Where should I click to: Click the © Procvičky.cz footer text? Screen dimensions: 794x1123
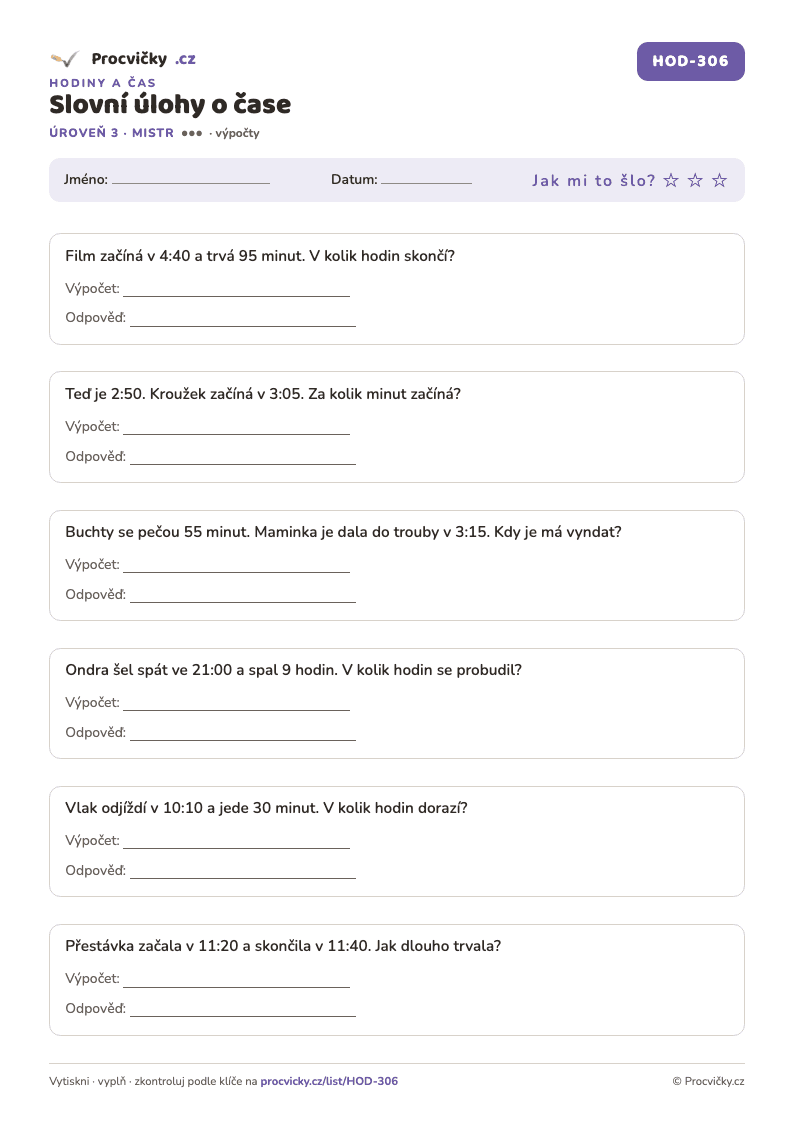(708, 1081)
